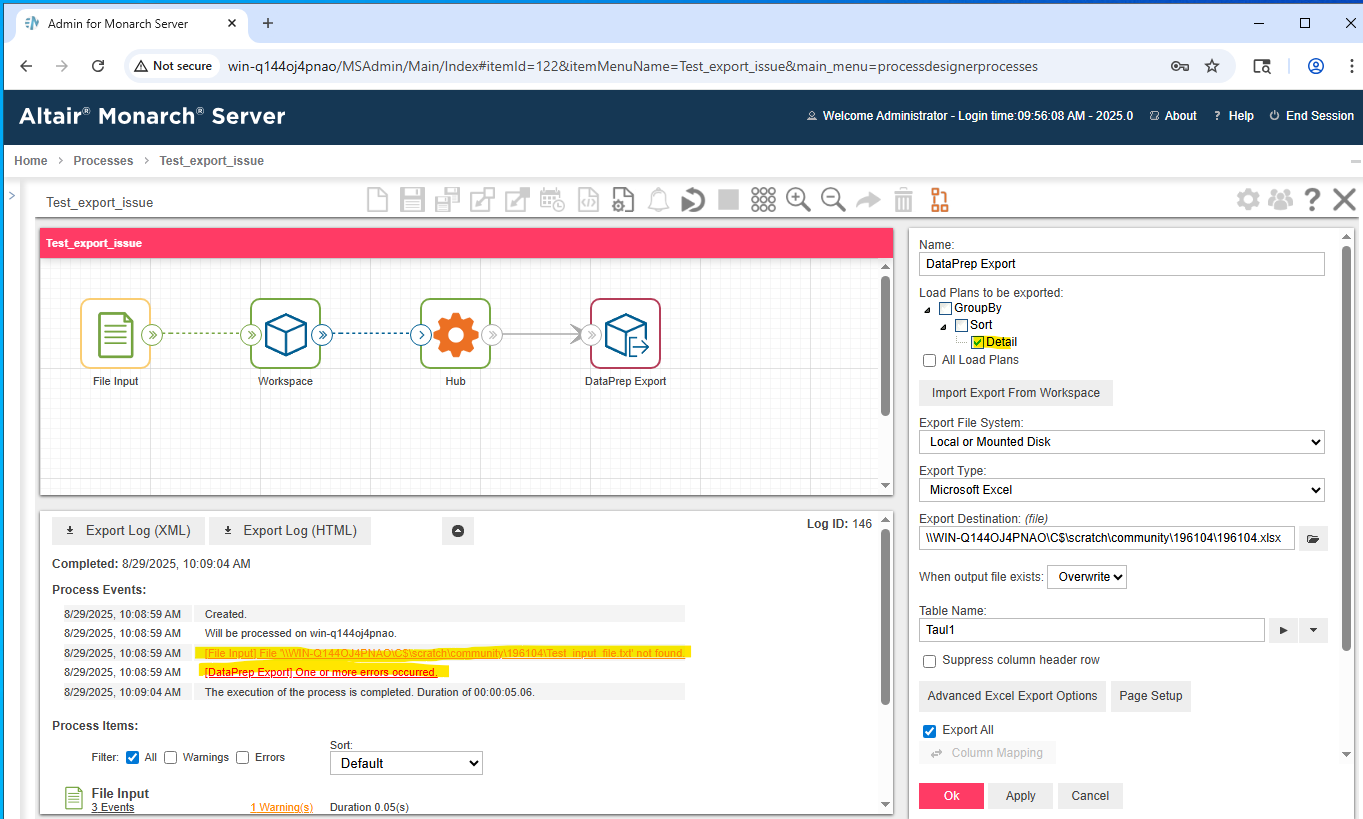Select the DataPrep Export node

click(x=625, y=334)
